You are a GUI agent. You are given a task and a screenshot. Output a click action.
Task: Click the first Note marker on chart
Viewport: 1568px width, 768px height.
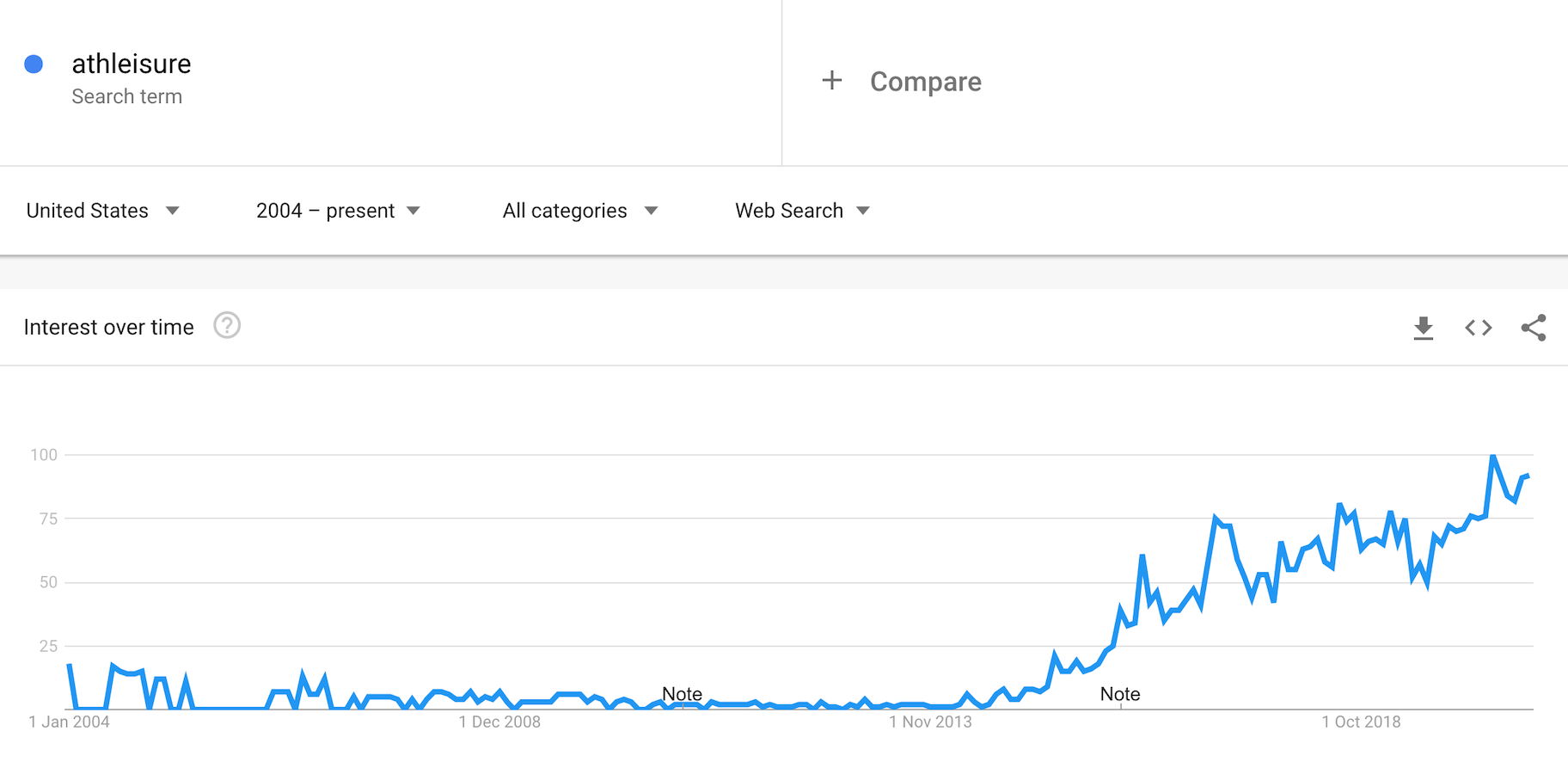coord(682,694)
